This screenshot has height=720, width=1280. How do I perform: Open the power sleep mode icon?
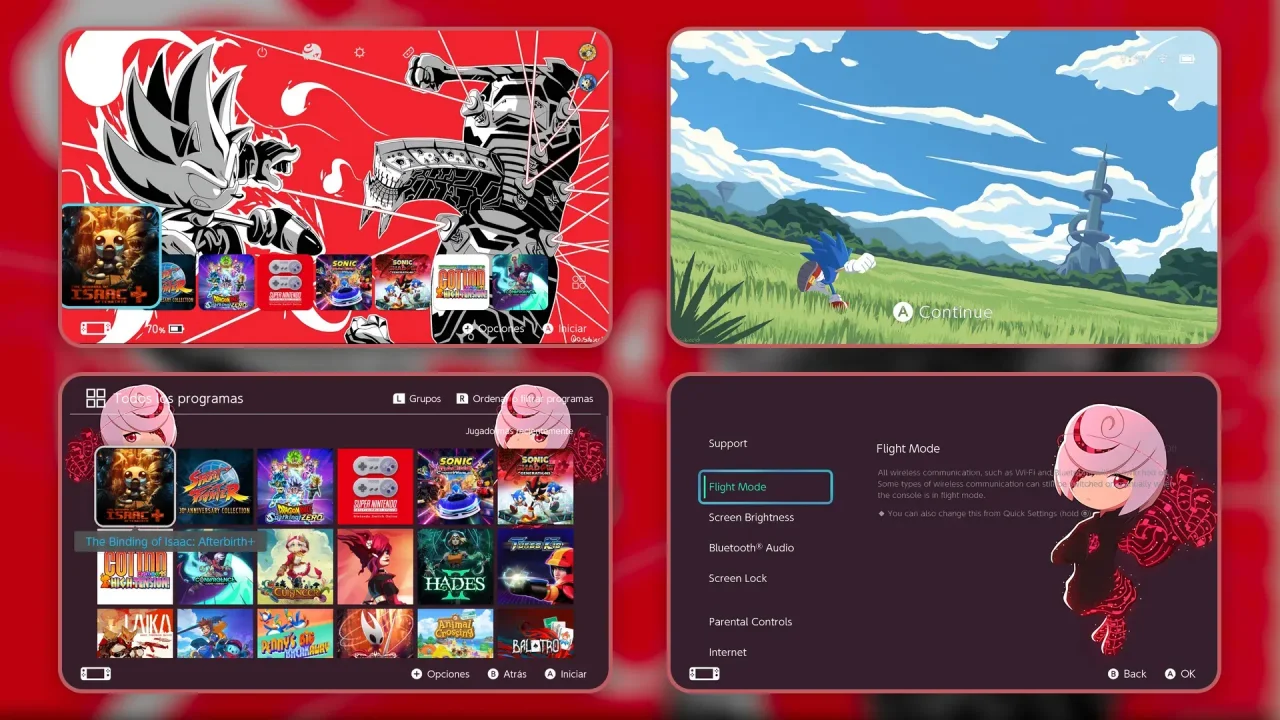[263, 52]
